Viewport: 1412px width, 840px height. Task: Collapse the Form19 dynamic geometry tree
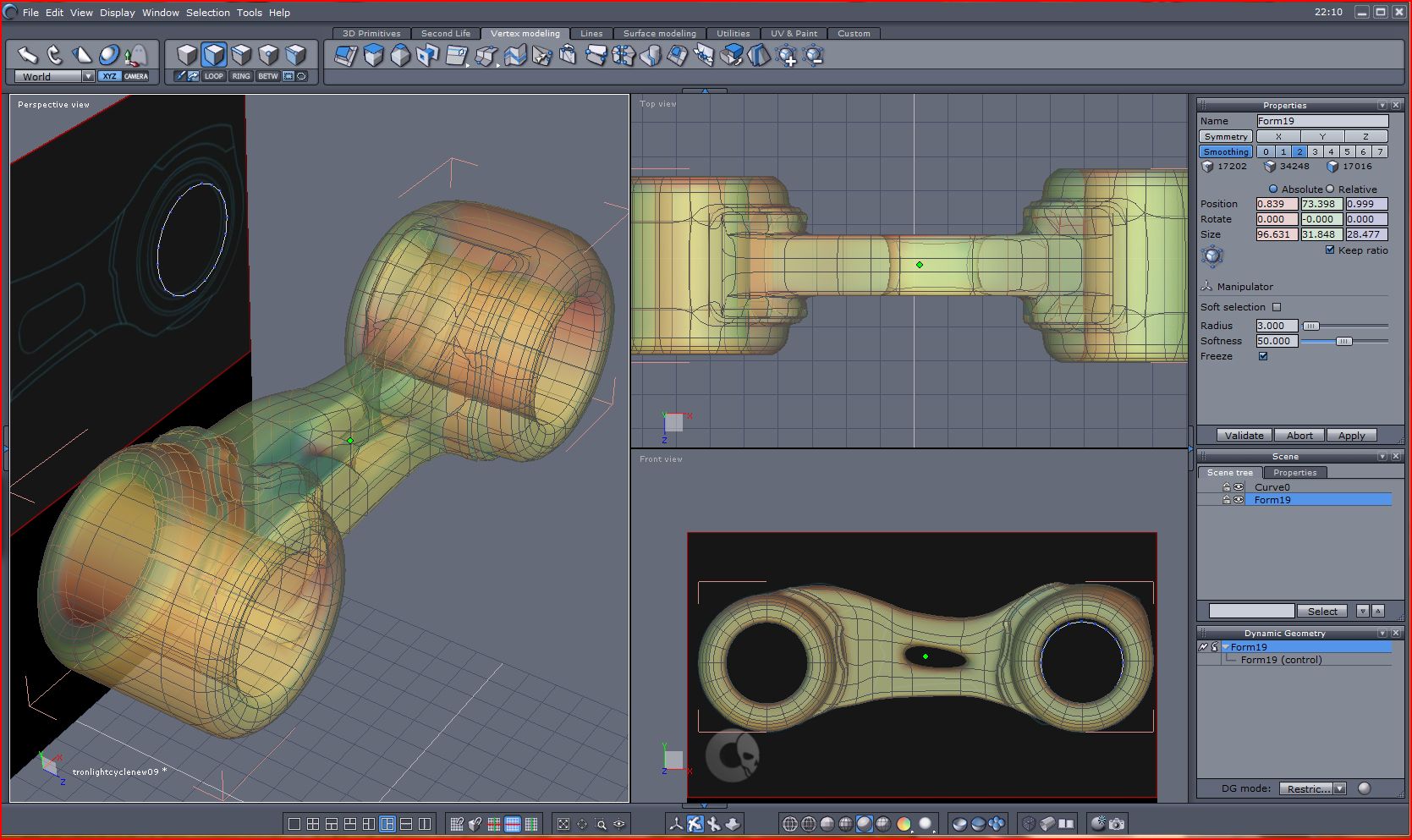pyautogui.click(x=1225, y=647)
